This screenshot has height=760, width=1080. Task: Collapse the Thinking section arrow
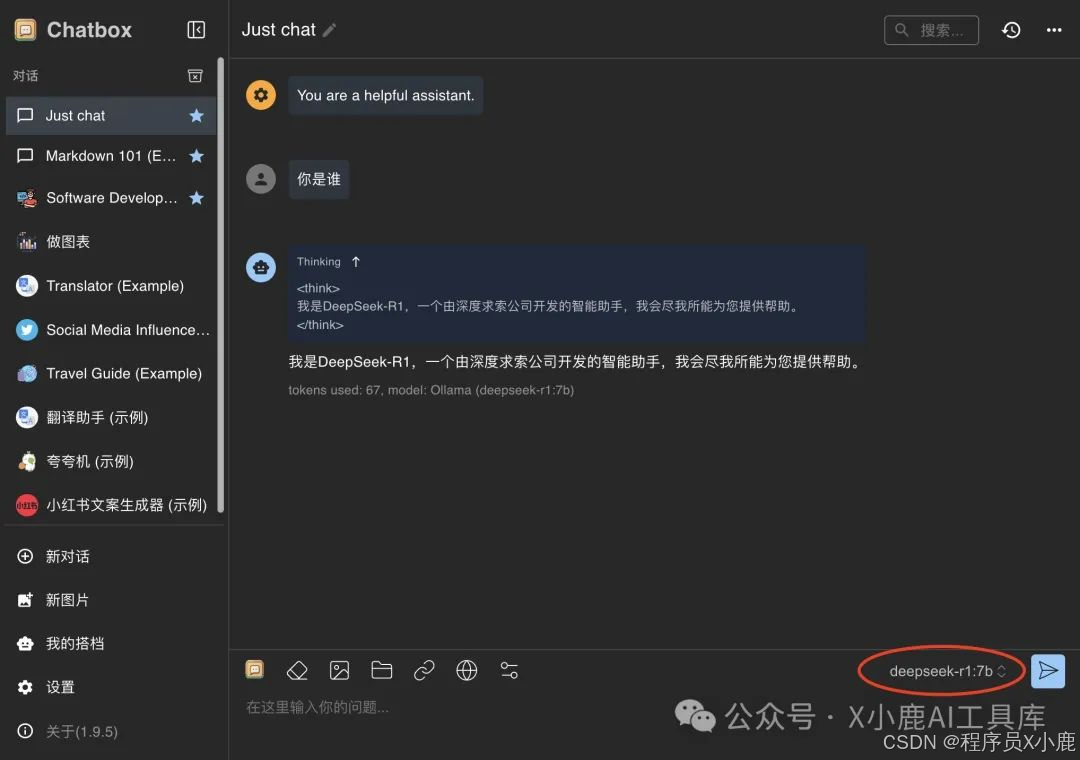[x=356, y=262]
